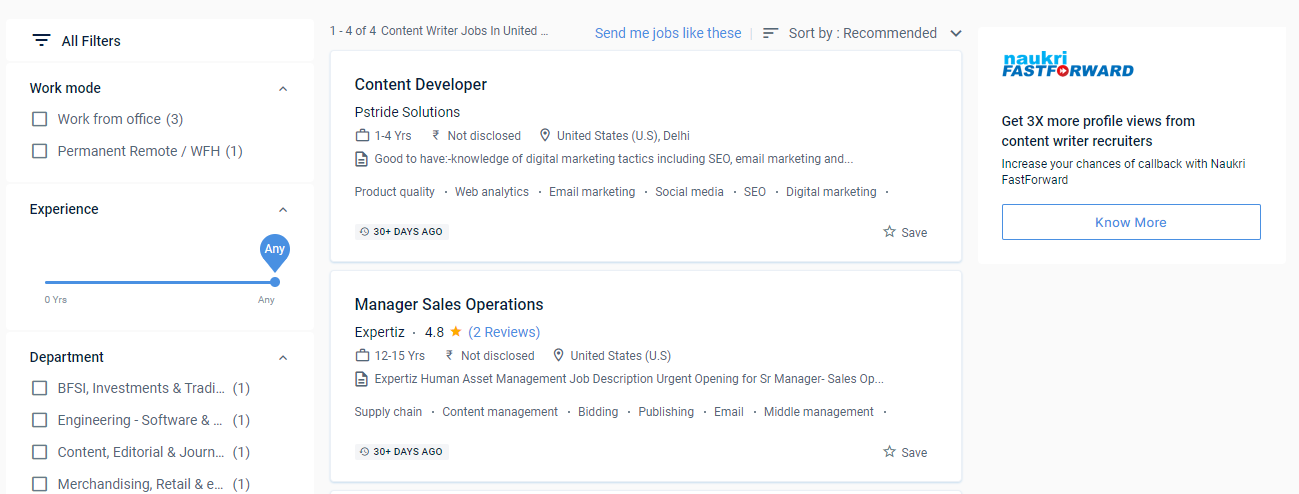Open Pstride Solutions company link
This screenshot has height=494, width=1299.
(x=407, y=112)
